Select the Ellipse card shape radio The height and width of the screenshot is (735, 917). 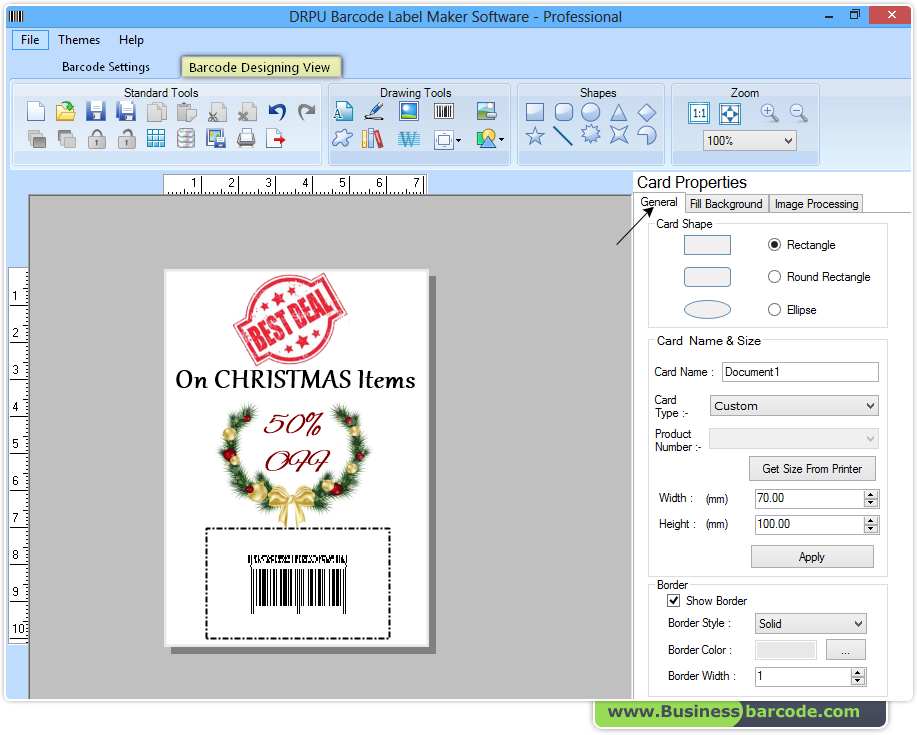774,309
